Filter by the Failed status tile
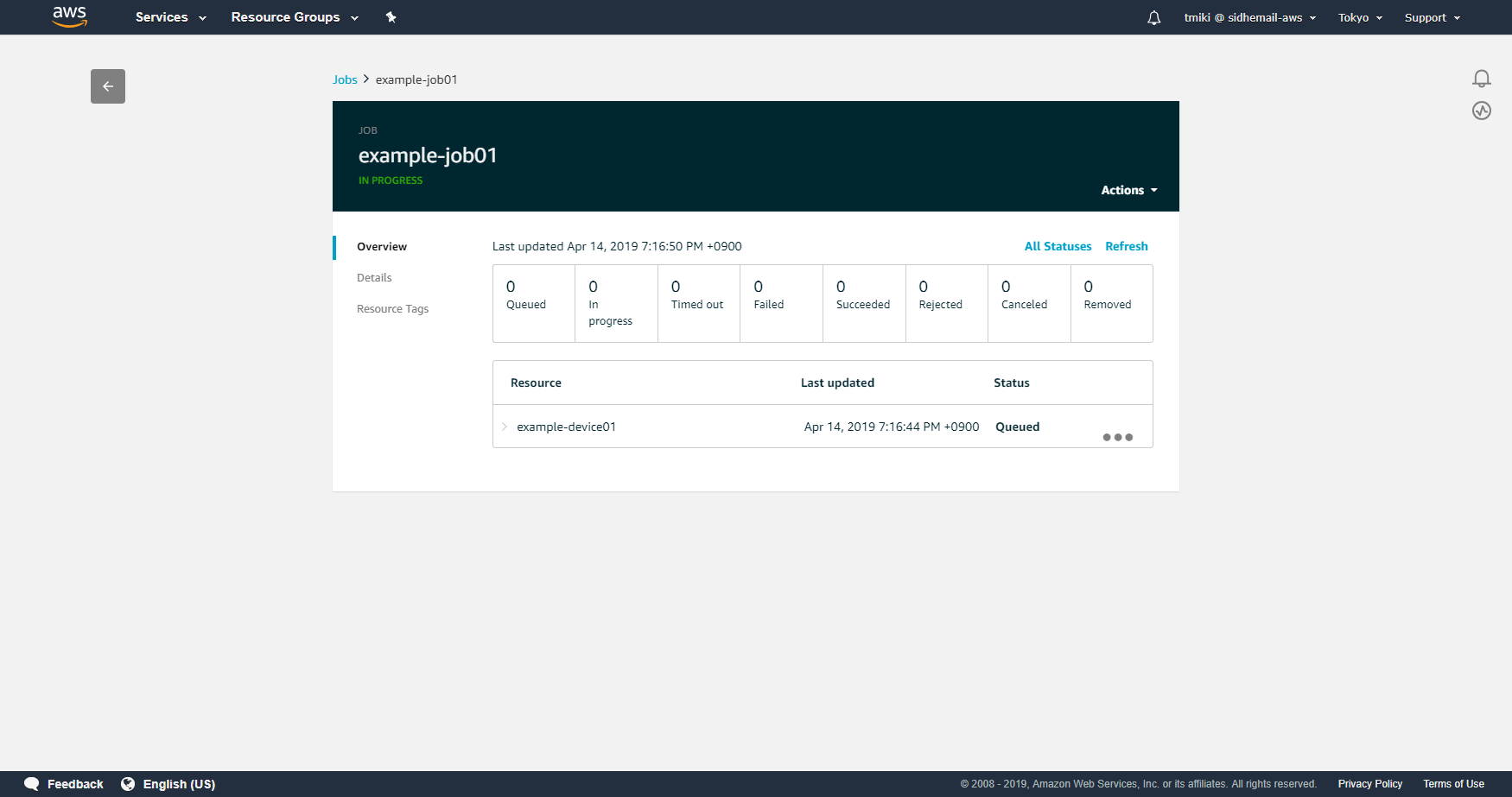The image size is (1512, 797). click(x=781, y=304)
